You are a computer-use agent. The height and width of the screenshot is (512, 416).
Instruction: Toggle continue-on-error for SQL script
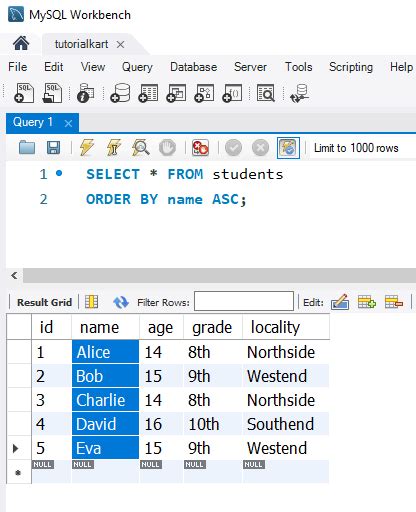[200, 147]
